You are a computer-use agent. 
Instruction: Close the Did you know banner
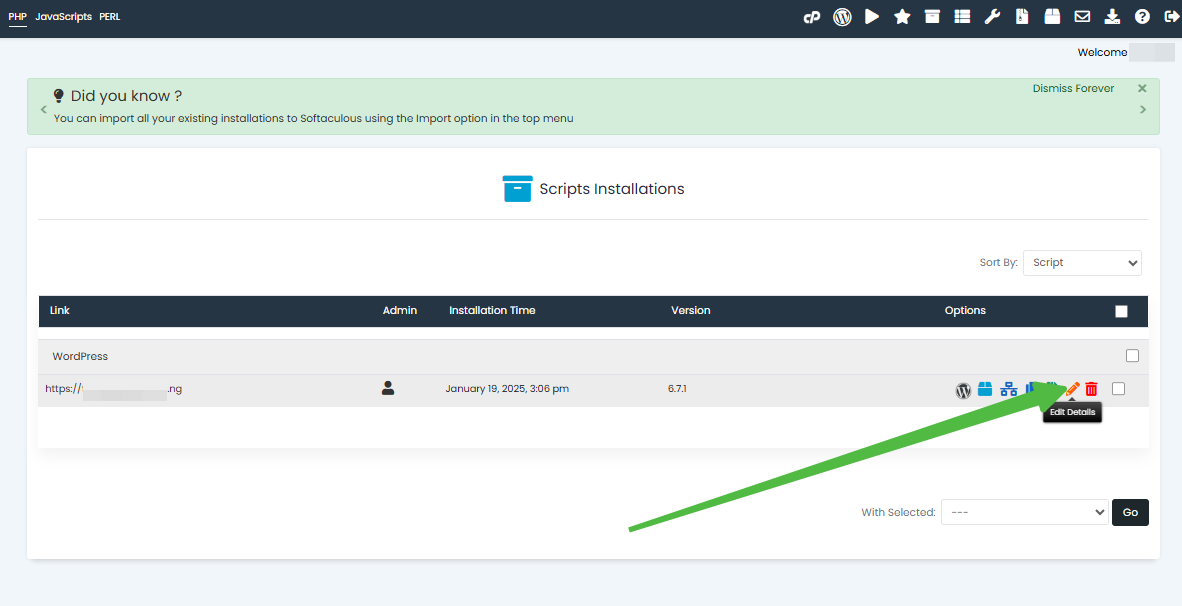1142,88
